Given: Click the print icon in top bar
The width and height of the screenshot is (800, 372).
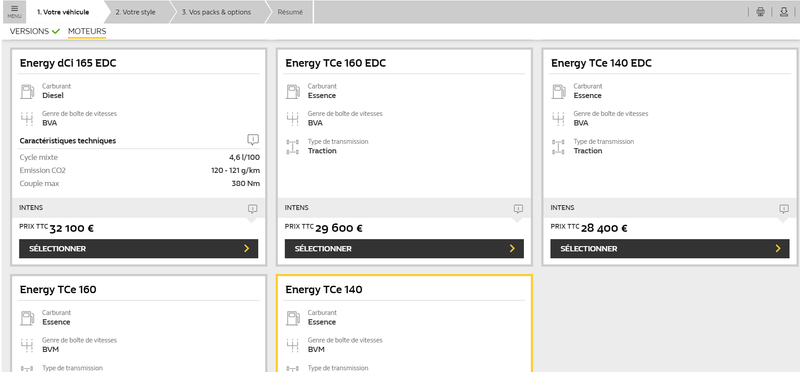Looking at the screenshot, I should coord(760,12).
